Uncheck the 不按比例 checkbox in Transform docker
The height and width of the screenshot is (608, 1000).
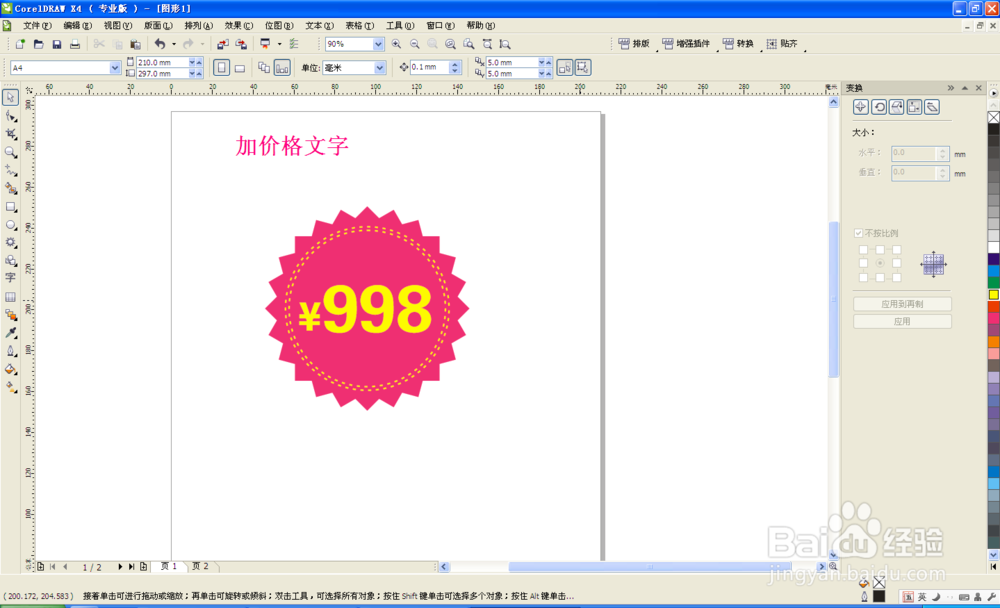click(x=858, y=233)
